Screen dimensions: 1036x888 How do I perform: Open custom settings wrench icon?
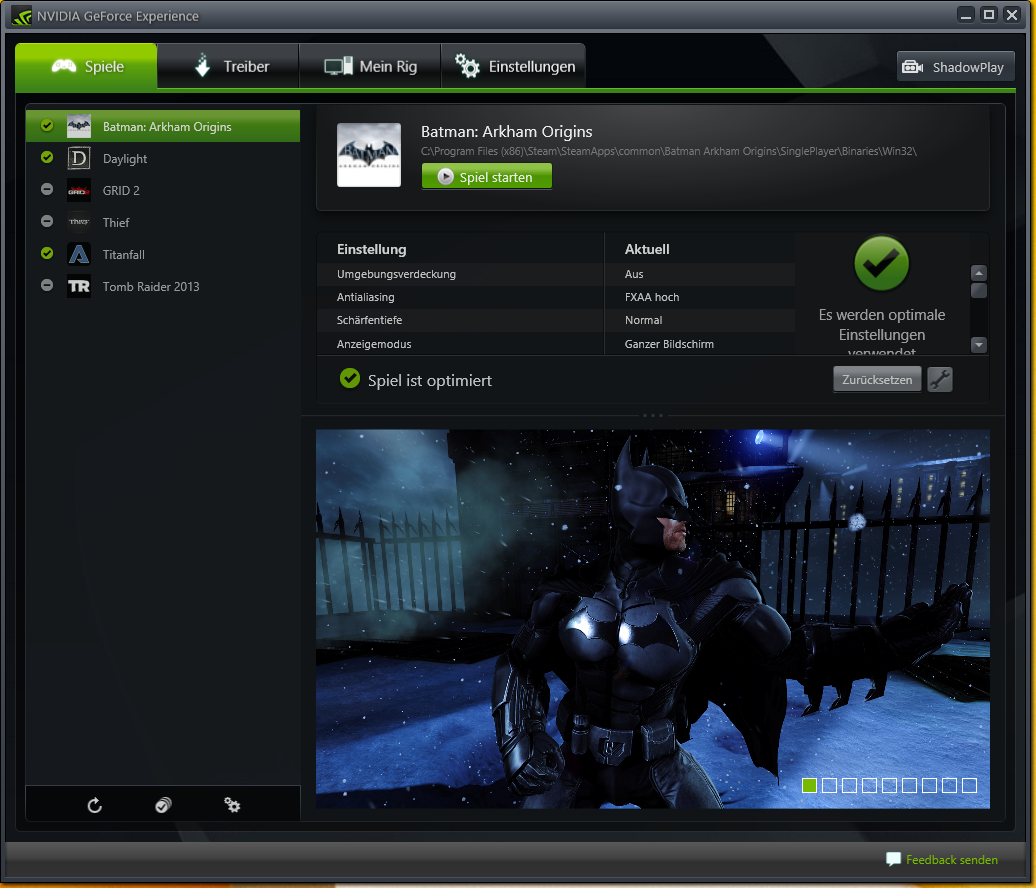940,379
